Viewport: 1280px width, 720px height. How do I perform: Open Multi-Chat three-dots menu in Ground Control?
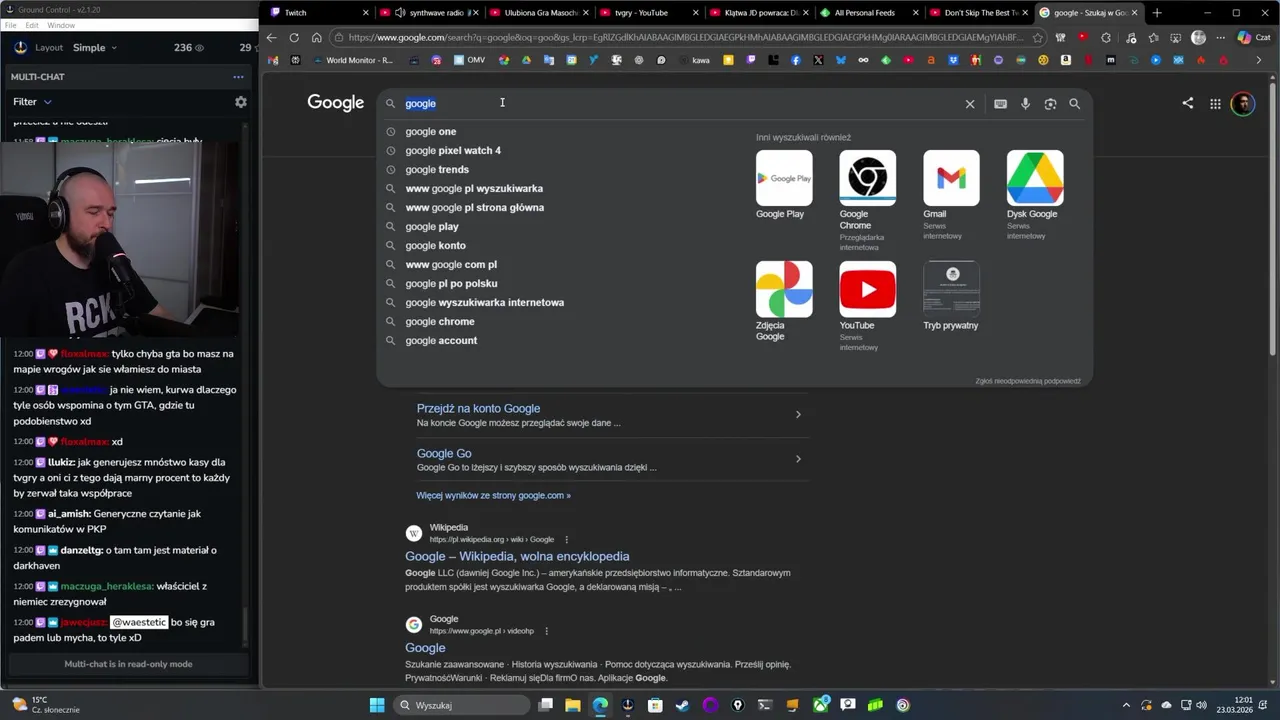[x=238, y=77]
